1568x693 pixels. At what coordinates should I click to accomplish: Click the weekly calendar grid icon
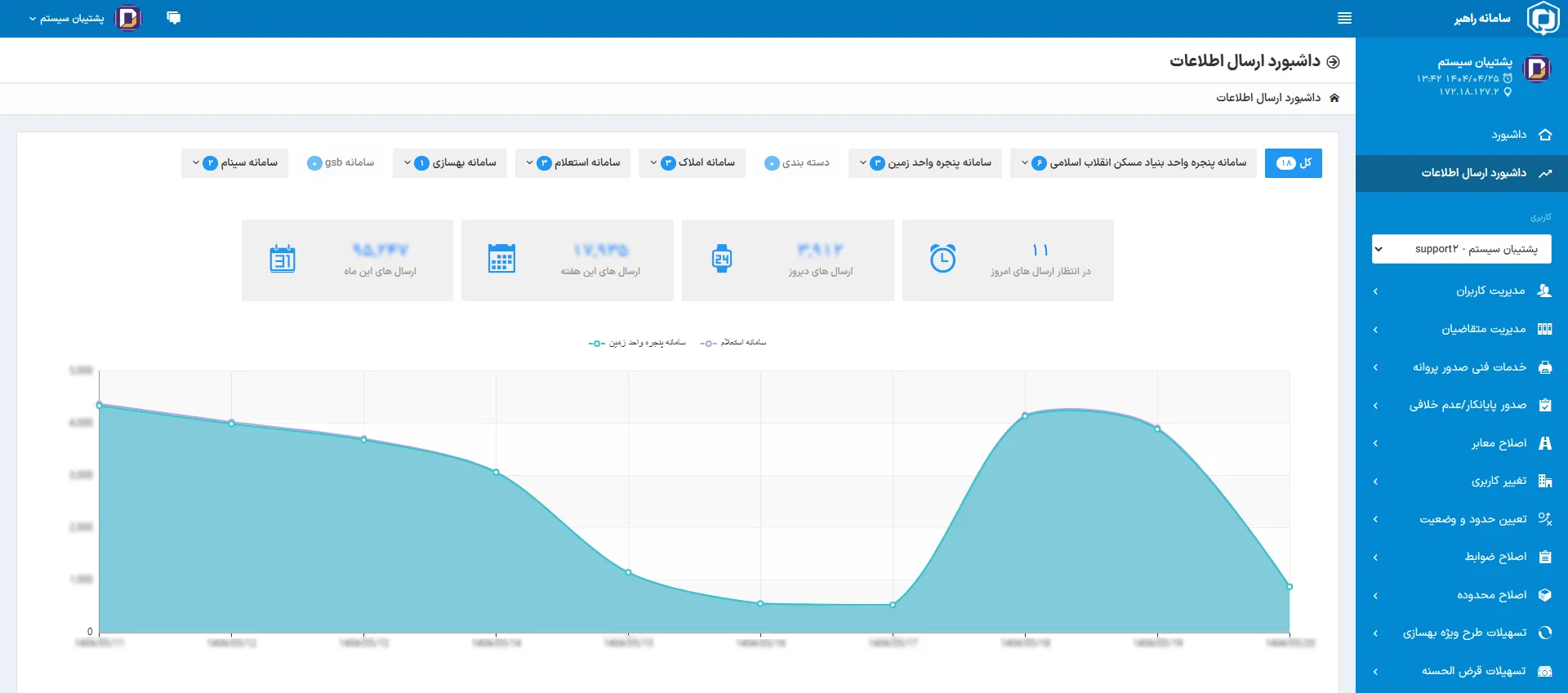click(x=501, y=259)
